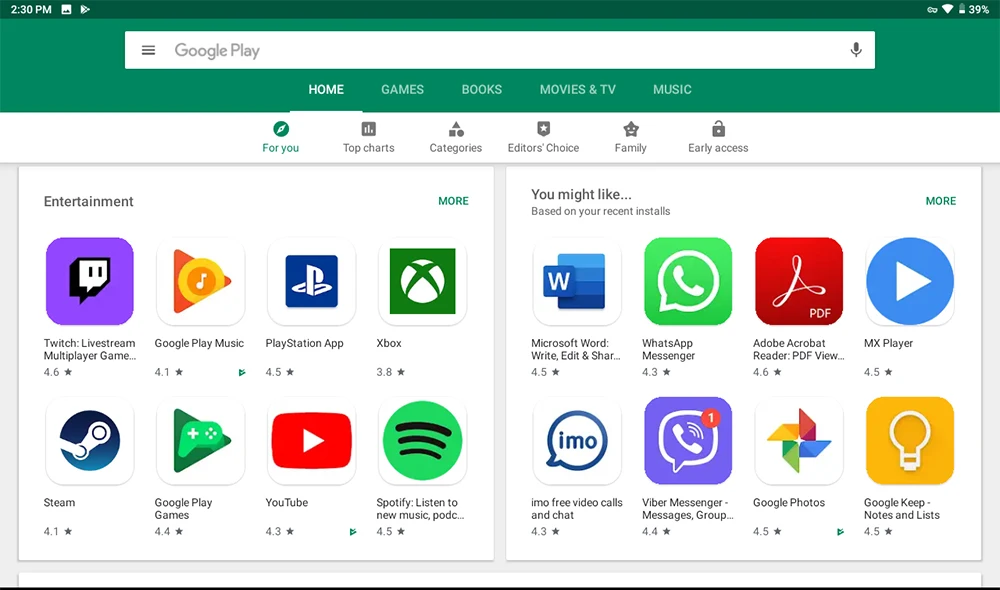Click the "Adobe Acrobat Reader: PDF View..." title
Viewport: 1000px width, 590px height.
(798, 350)
